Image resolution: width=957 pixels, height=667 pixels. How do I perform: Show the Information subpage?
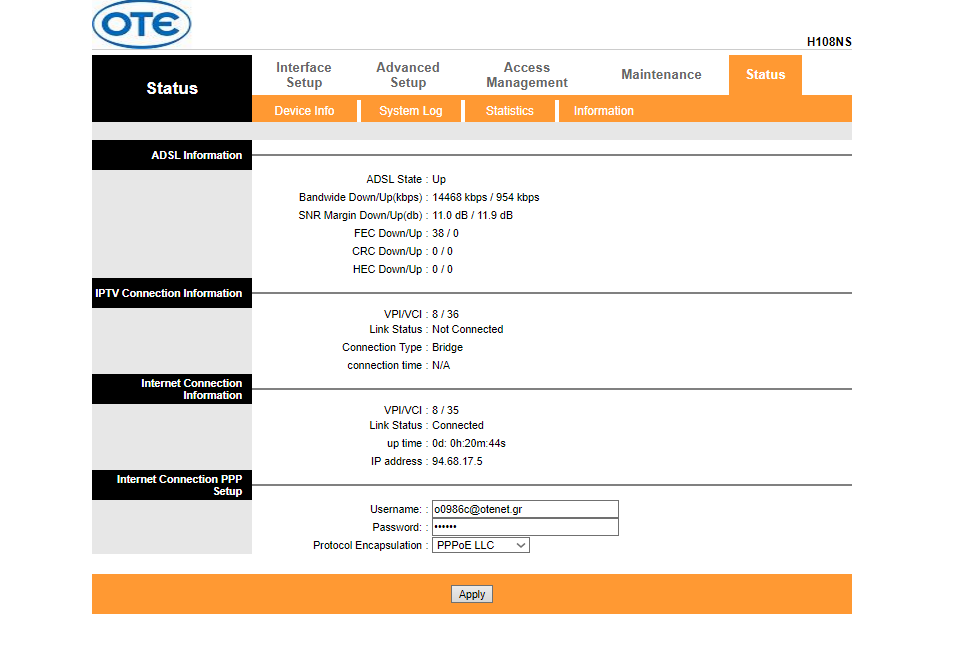coord(603,111)
